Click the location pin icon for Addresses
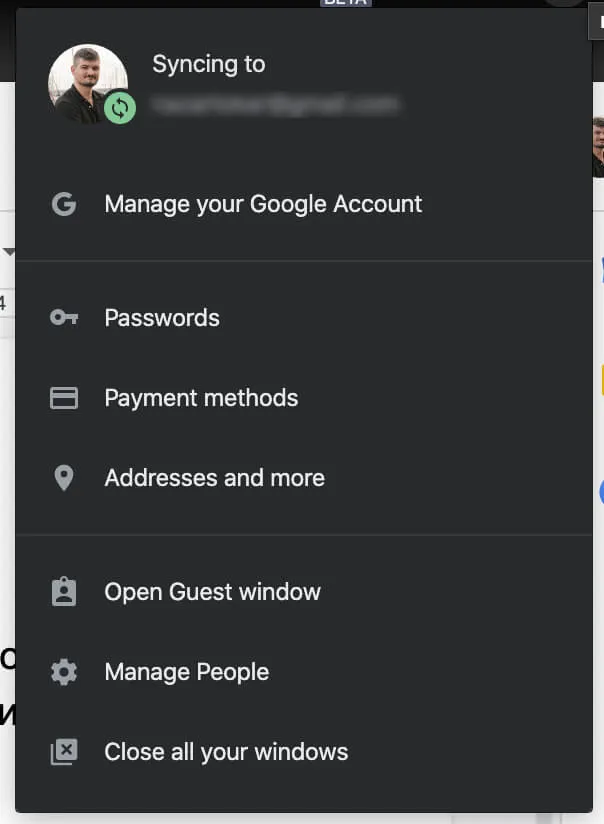The height and width of the screenshot is (824, 604). click(x=64, y=477)
